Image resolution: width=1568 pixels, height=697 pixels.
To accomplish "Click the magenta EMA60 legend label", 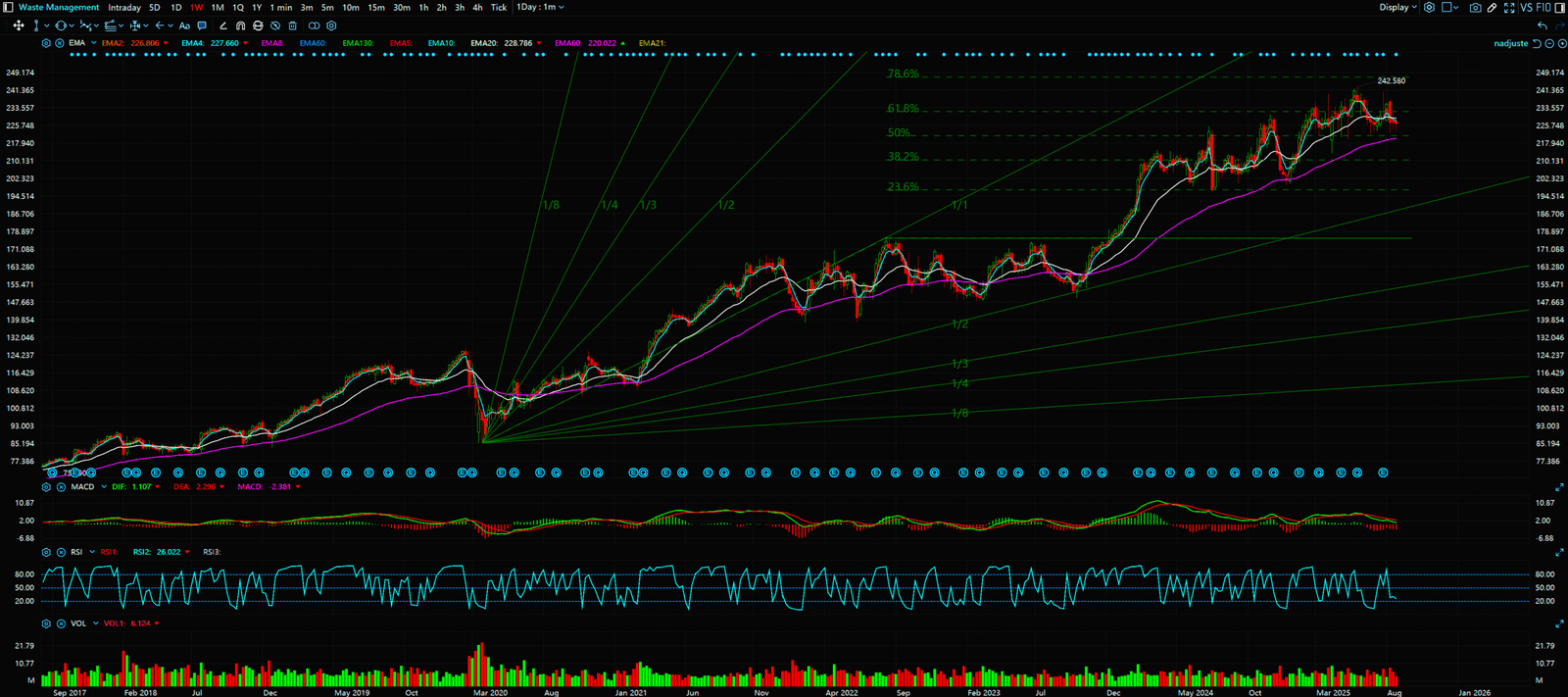I will click(571, 43).
